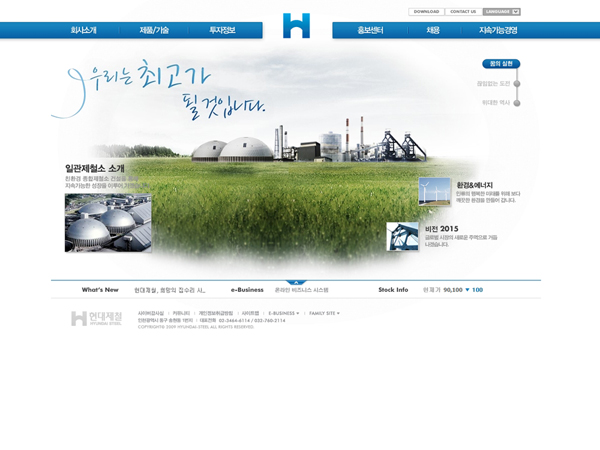Click the up arrow above e-Business ticker
The image size is (600, 450).
(x=296, y=282)
